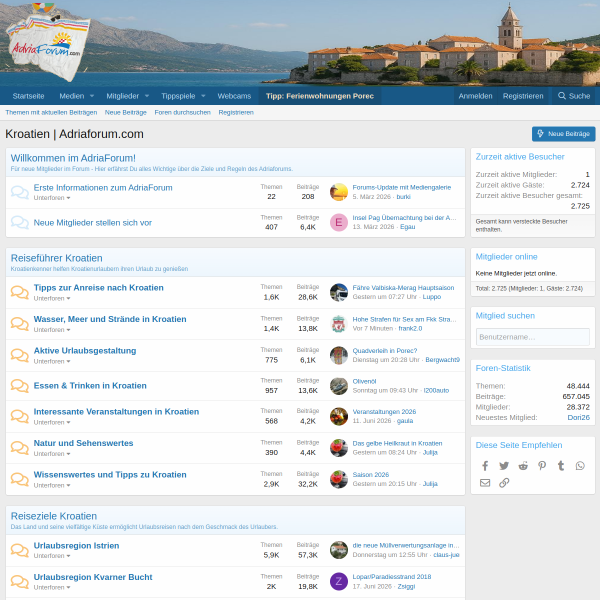Click forum icon beside Wasser, Meer und Strände
The image size is (600, 600).
[20, 324]
